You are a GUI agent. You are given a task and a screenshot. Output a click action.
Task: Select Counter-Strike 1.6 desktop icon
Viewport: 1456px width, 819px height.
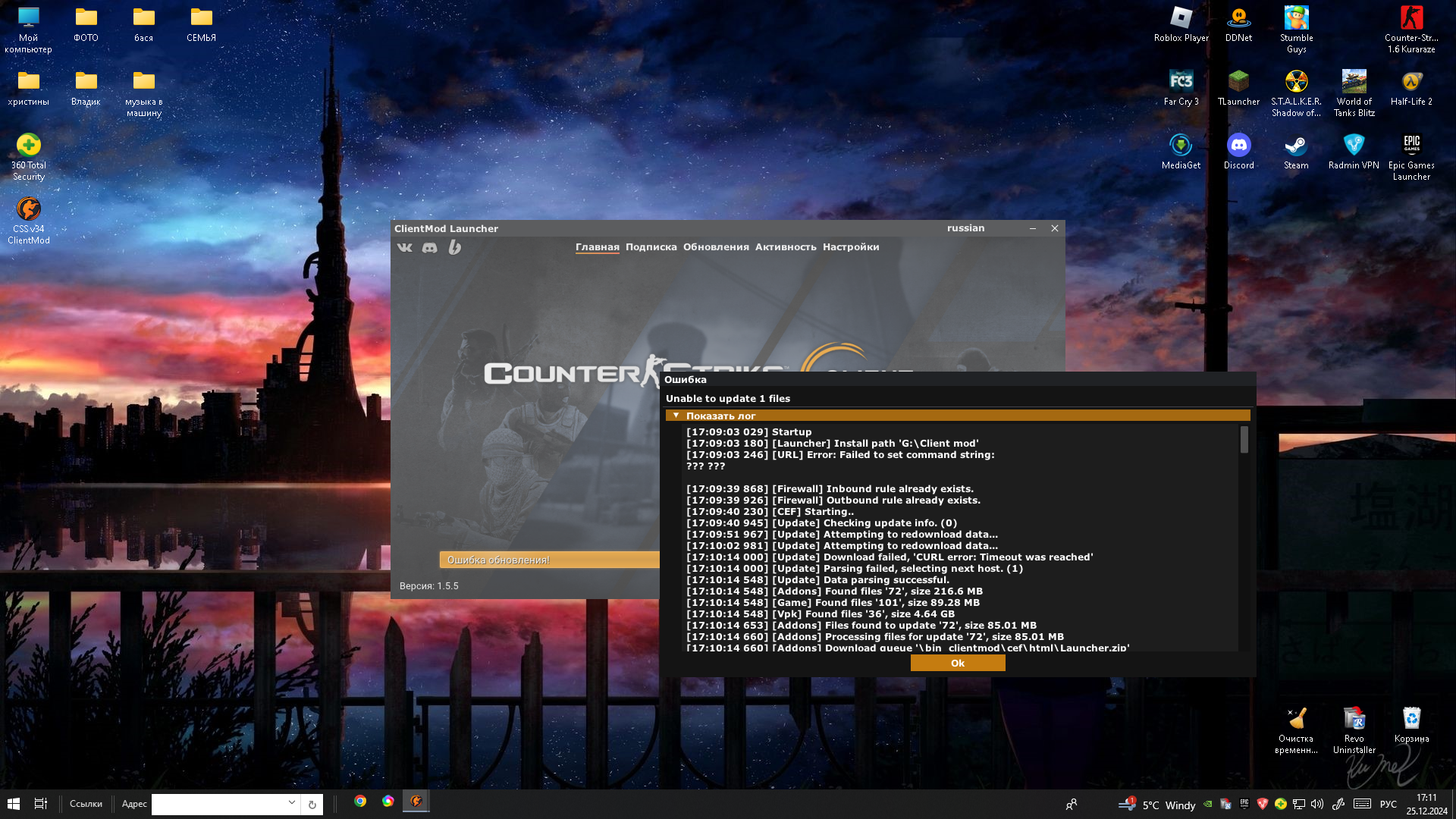click(1411, 30)
